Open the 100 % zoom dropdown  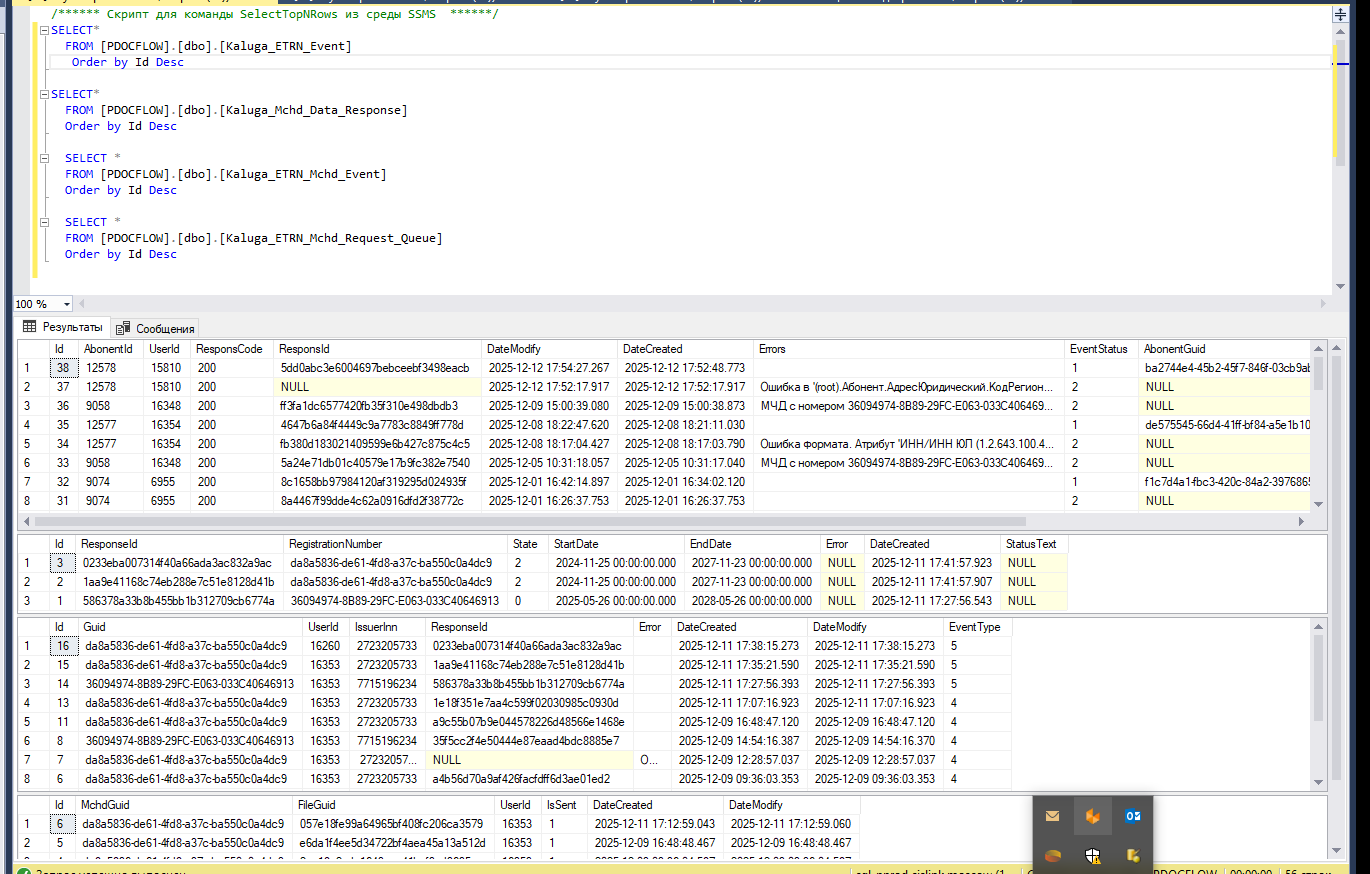[x=67, y=304]
